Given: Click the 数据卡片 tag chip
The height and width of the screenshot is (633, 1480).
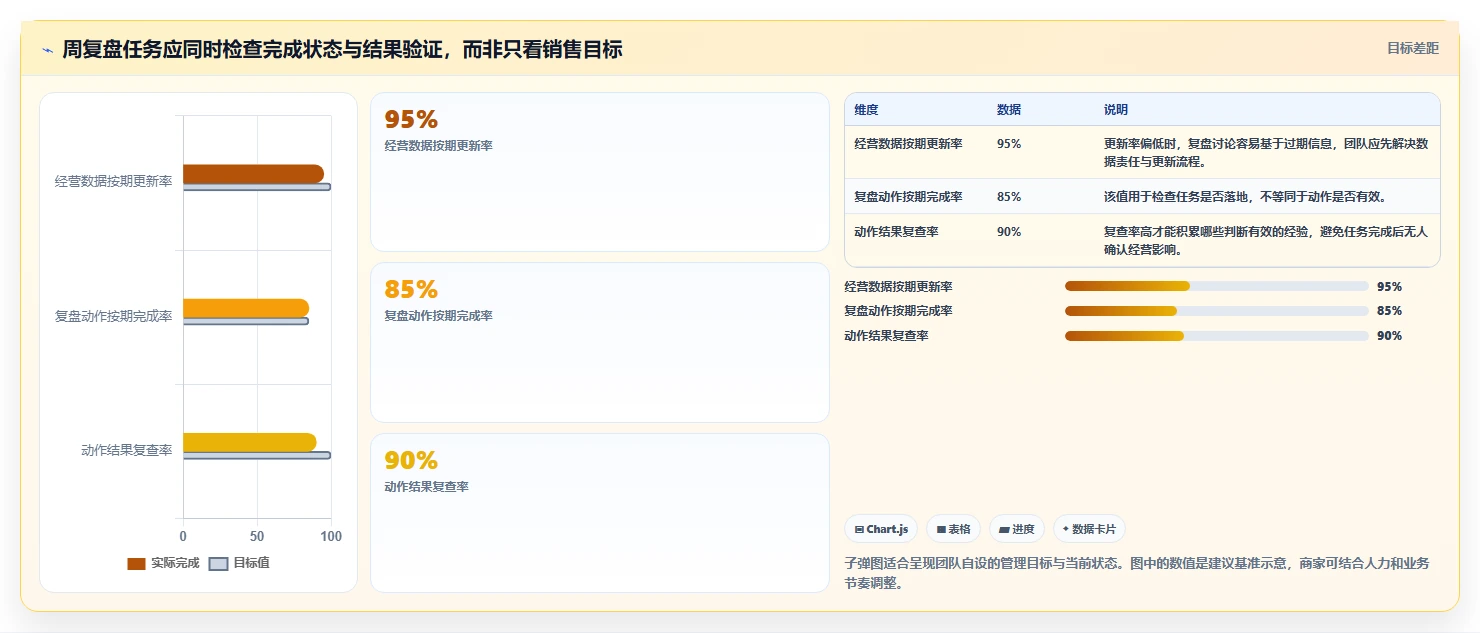Looking at the screenshot, I should [x=1089, y=529].
